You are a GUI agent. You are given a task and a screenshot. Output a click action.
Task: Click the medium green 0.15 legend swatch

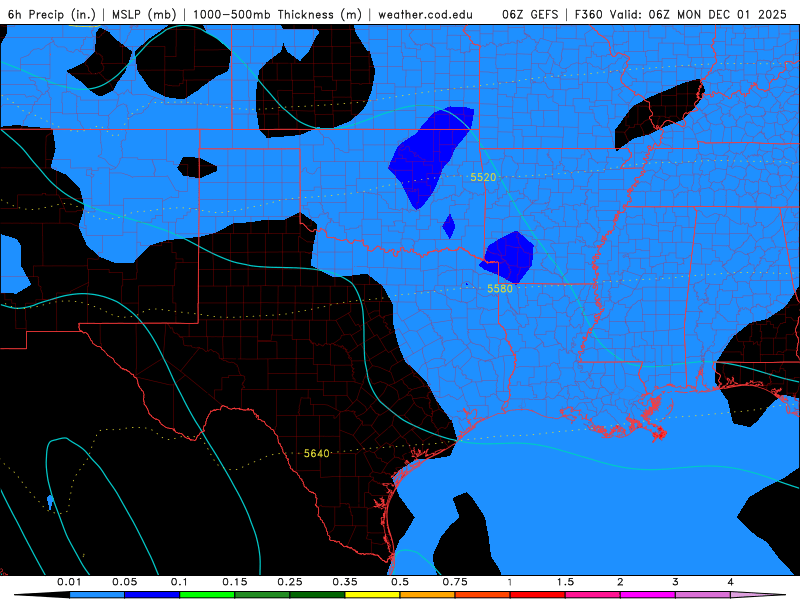point(262,595)
